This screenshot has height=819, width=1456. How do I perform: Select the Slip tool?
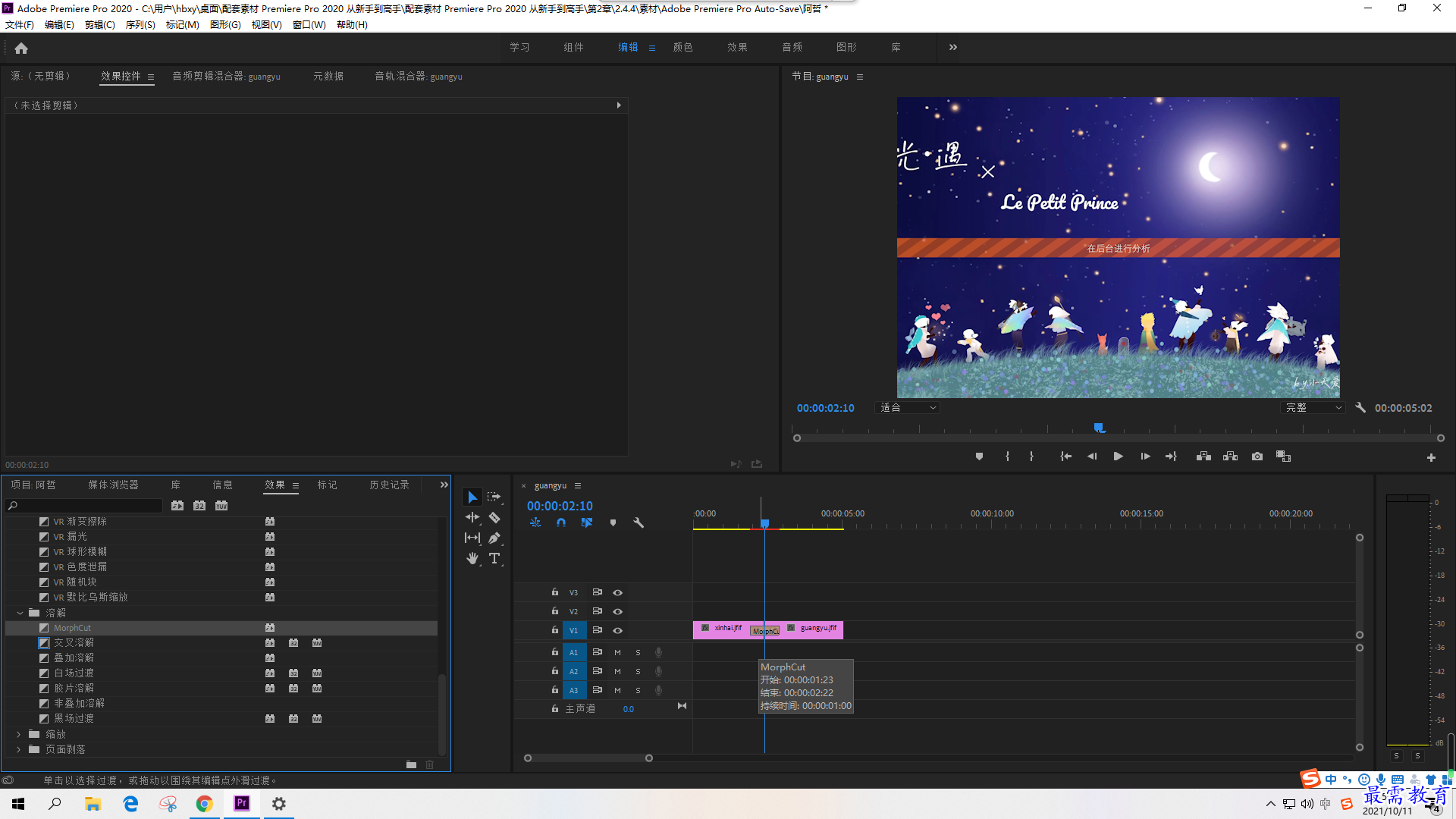[x=472, y=538]
